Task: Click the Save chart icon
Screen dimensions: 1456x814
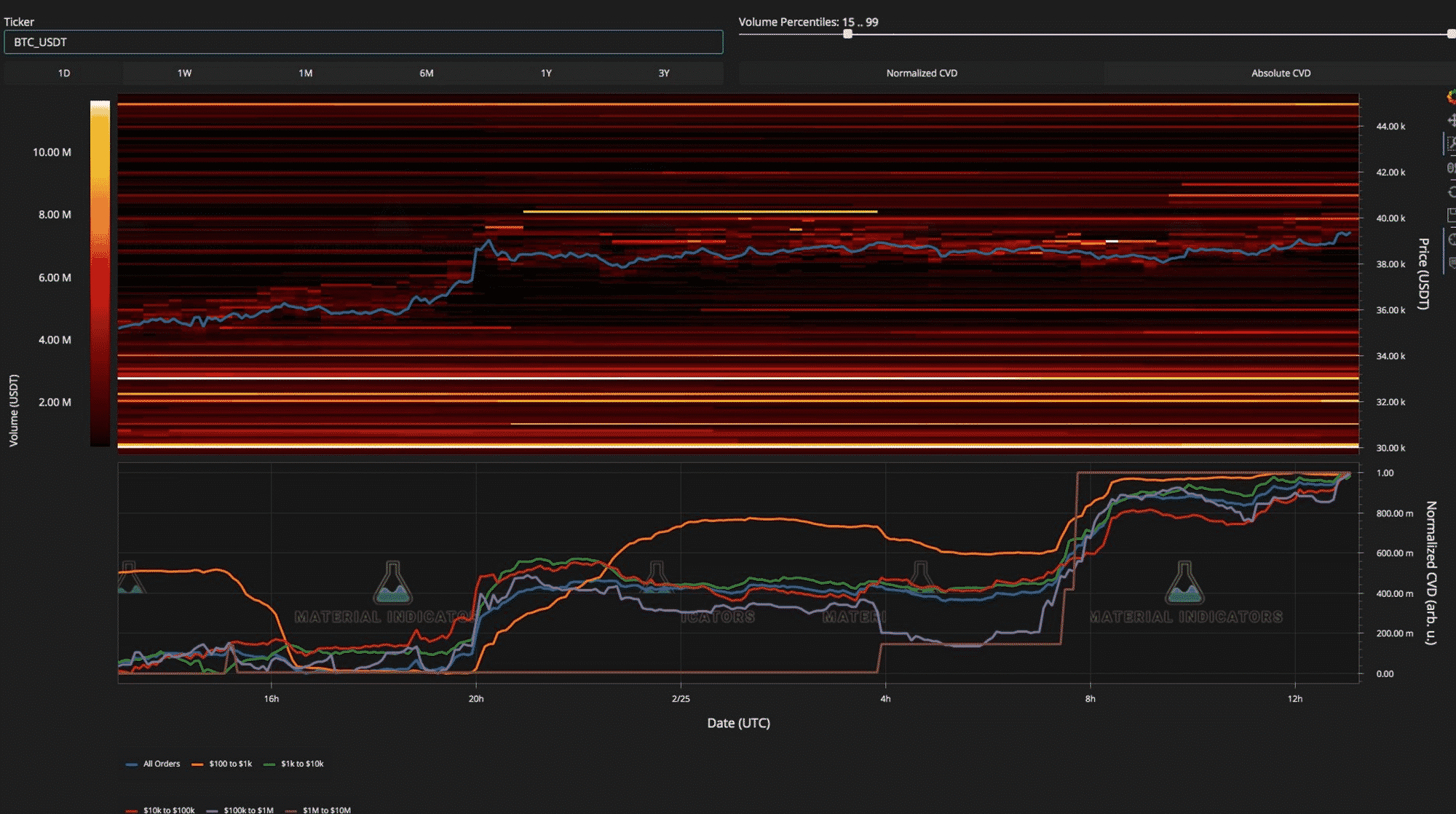Action: coord(1452,215)
